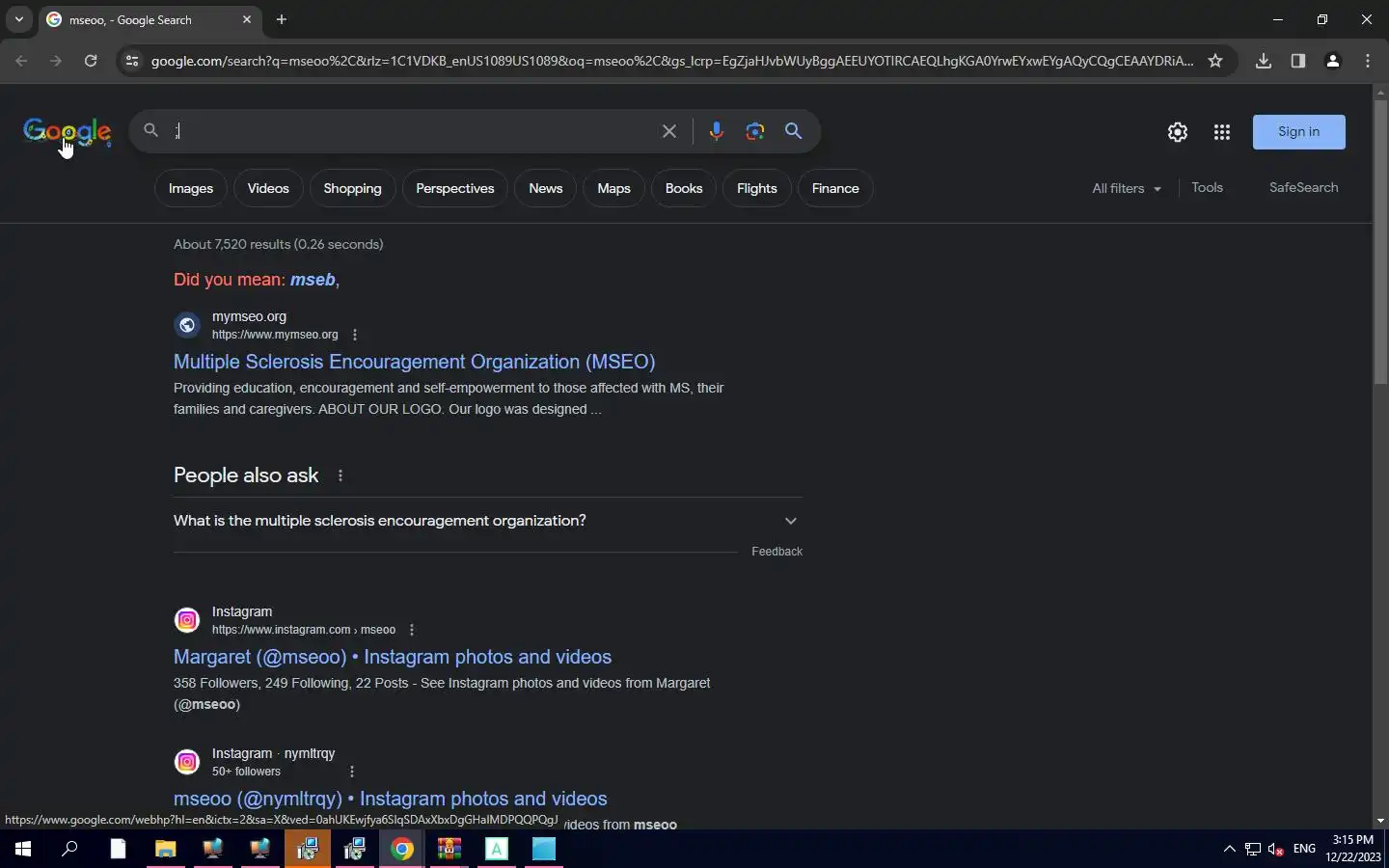Show hidden system tray icons
Viewport: 1389px width, 868px height.
pyautogui.click(x=1229, y=849)
